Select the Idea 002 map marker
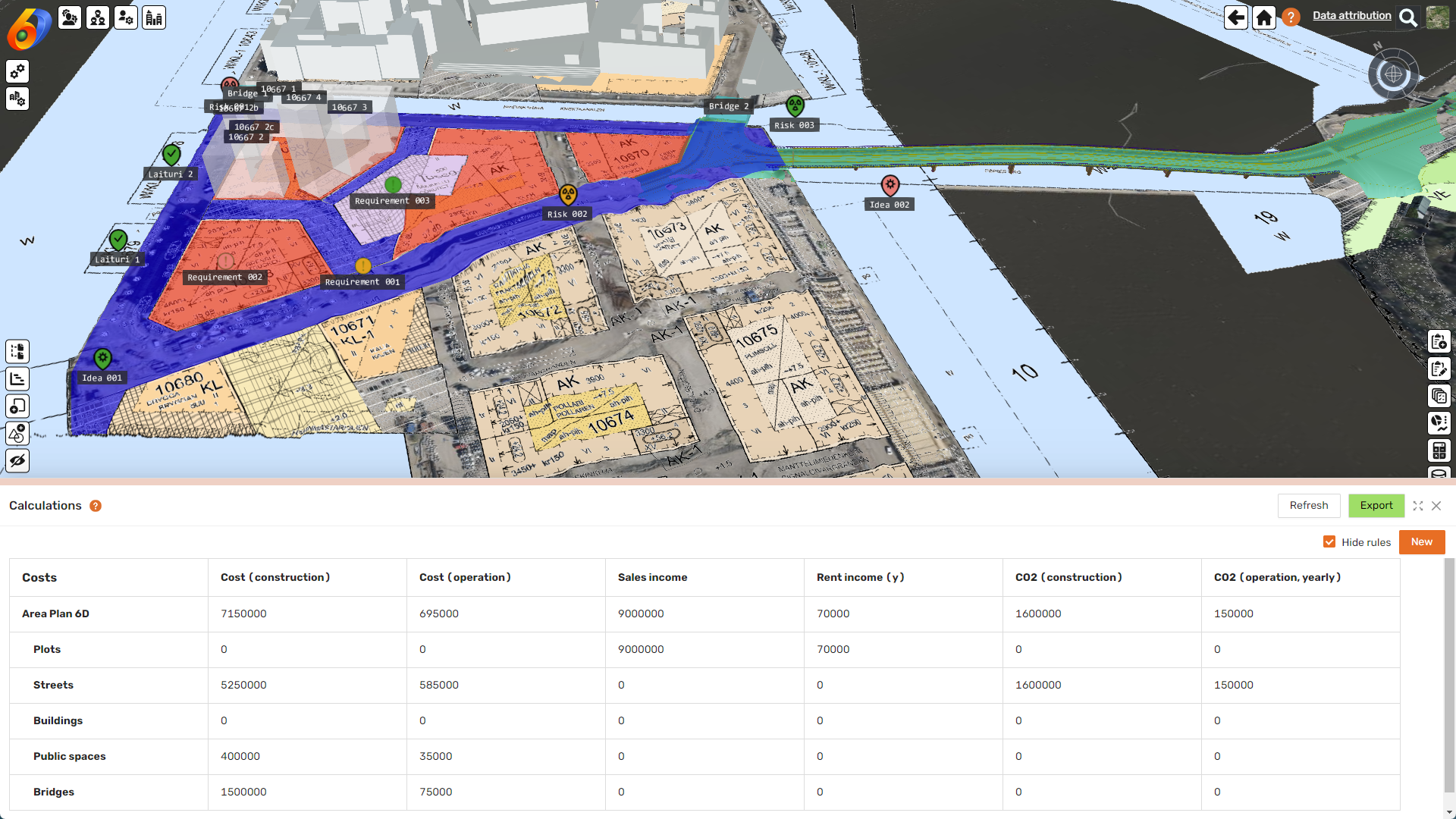Viewport: 1456px width, 819px height. 890,186
